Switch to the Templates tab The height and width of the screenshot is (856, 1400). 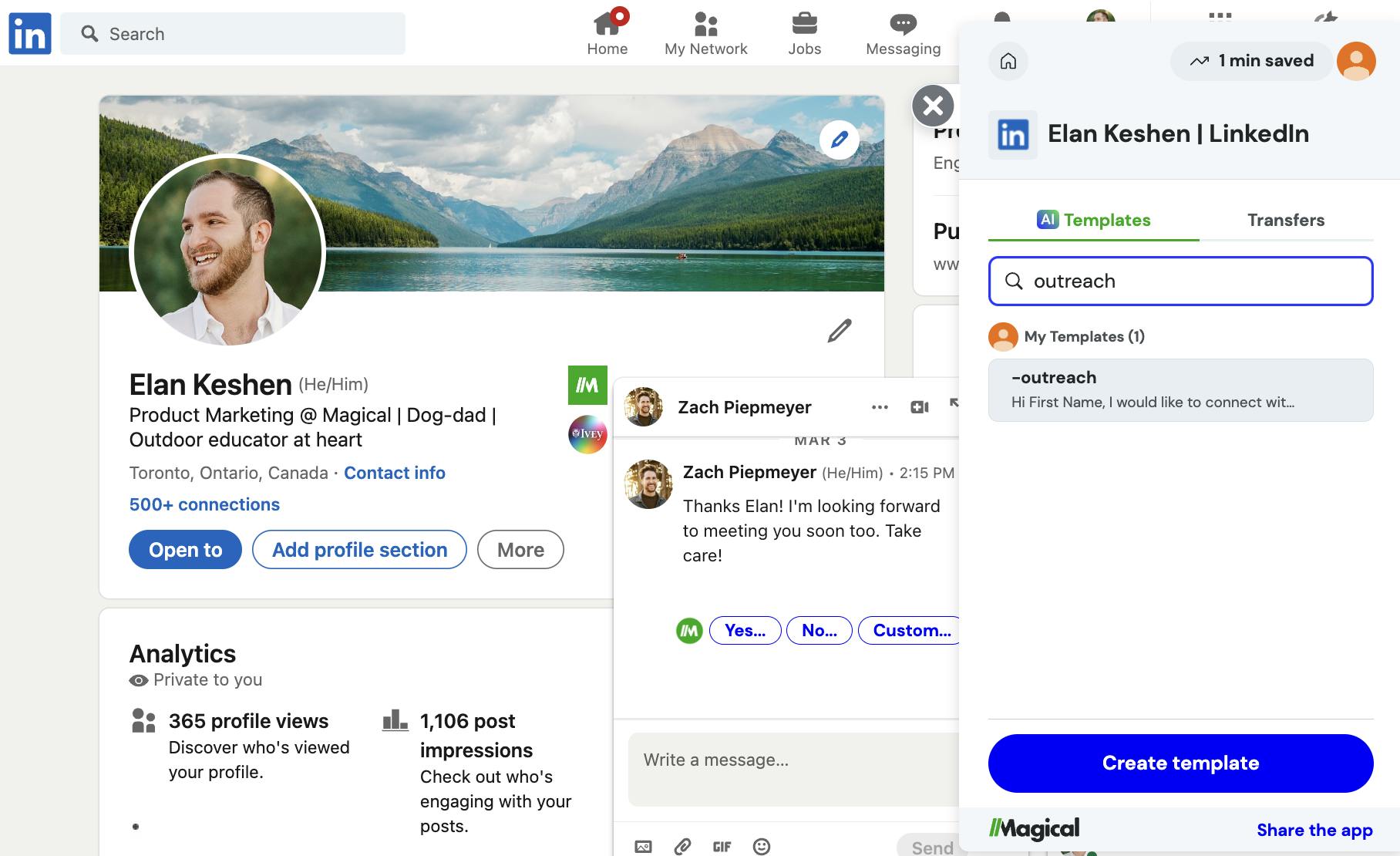pyautogui.click(x=1094, y=220)
